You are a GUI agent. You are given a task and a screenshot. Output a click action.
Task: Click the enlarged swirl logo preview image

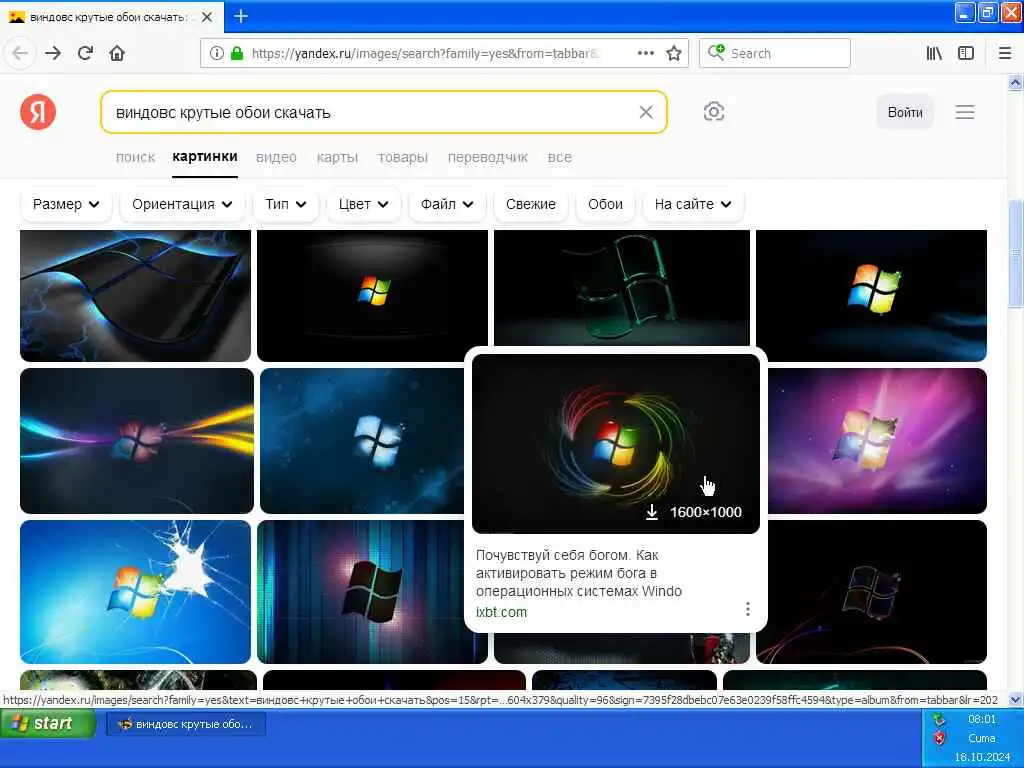pyautogui.click(x=616, y=443)
